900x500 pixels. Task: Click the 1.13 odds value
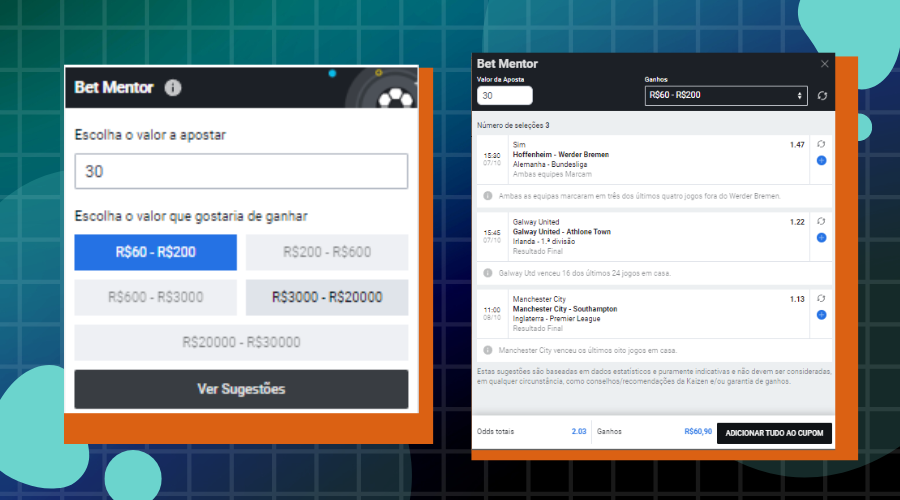[797, 299]
